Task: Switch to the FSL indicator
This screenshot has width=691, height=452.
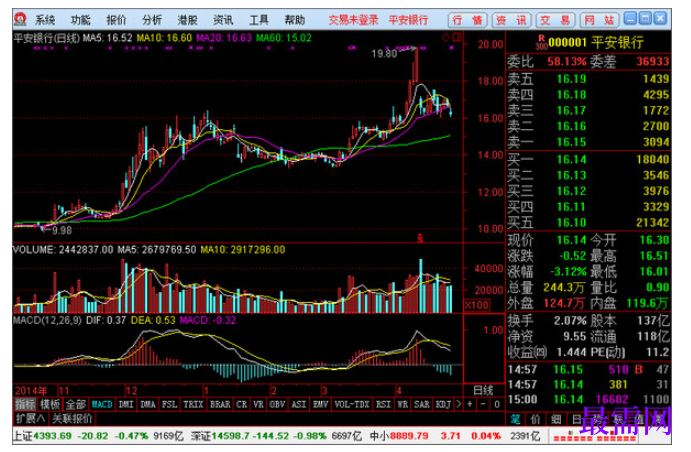Action: pyautogui.click(x=169, y=404)
